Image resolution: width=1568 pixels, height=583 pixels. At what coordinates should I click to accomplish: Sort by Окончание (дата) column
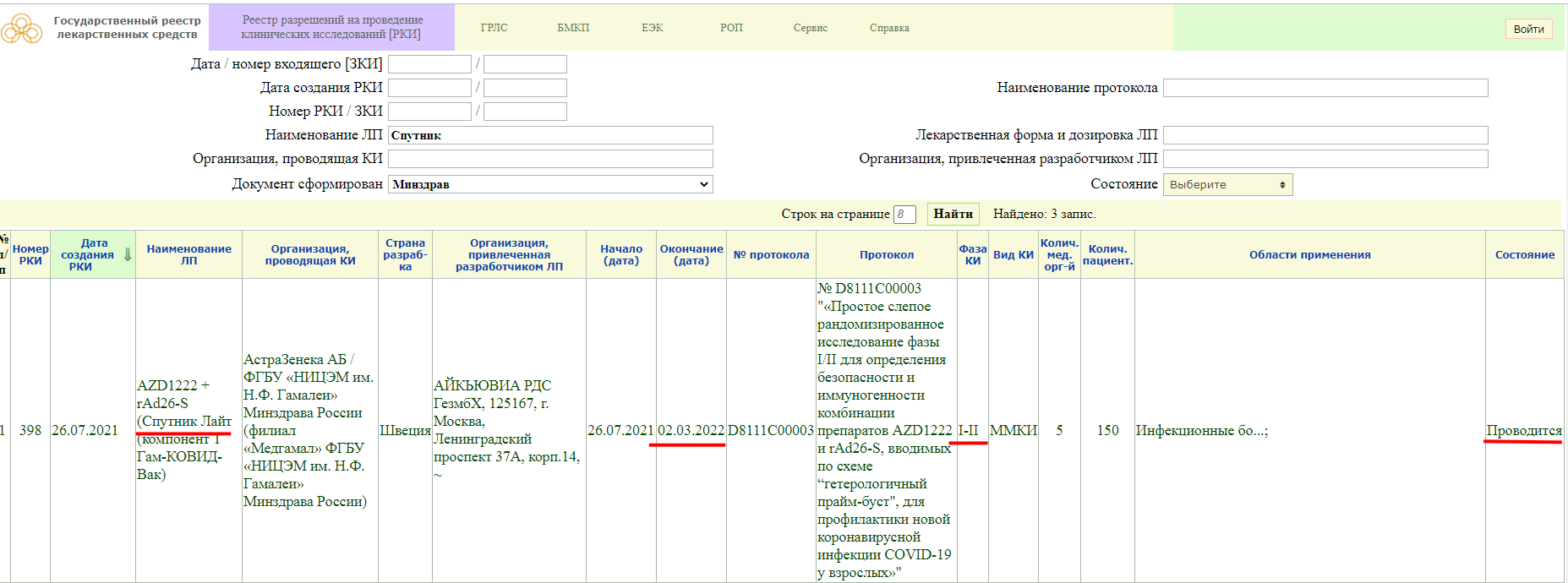pyautogui.click(x=691, y=254)
